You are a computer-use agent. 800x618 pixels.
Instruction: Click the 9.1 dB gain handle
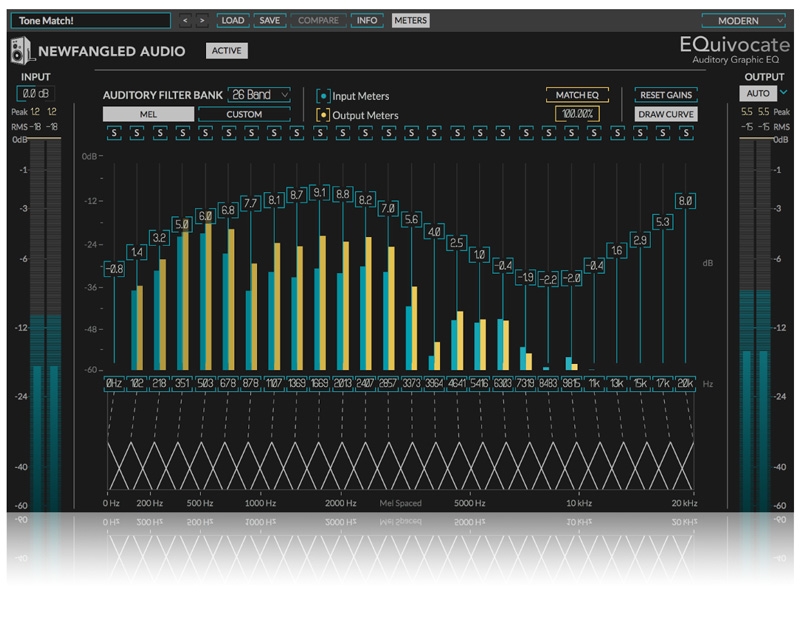pos(319,192)
